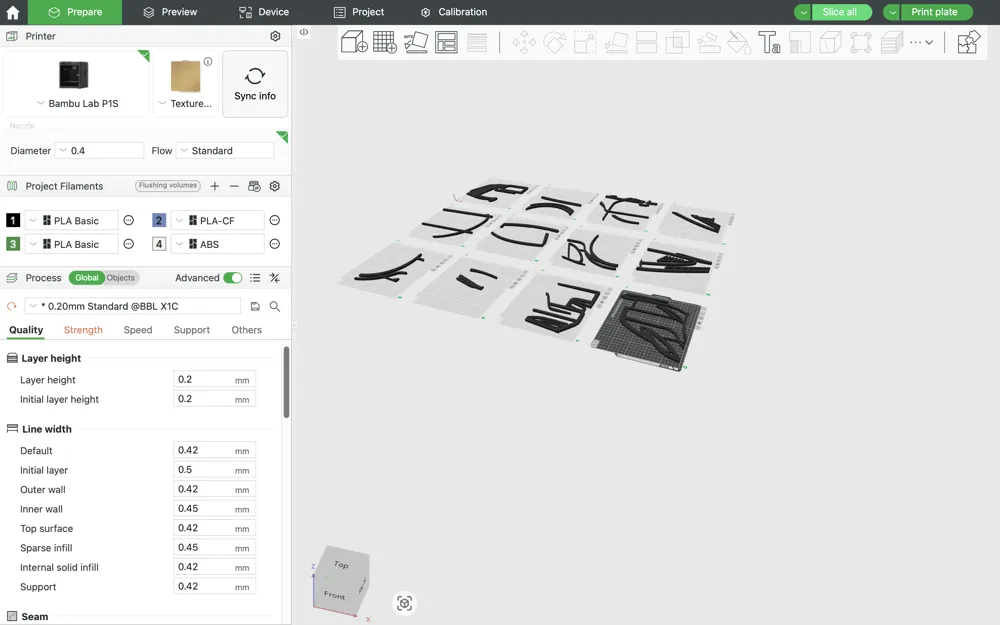Click filament 2 color swatch
Screen dimensions: 1000x625
[159, 221]
